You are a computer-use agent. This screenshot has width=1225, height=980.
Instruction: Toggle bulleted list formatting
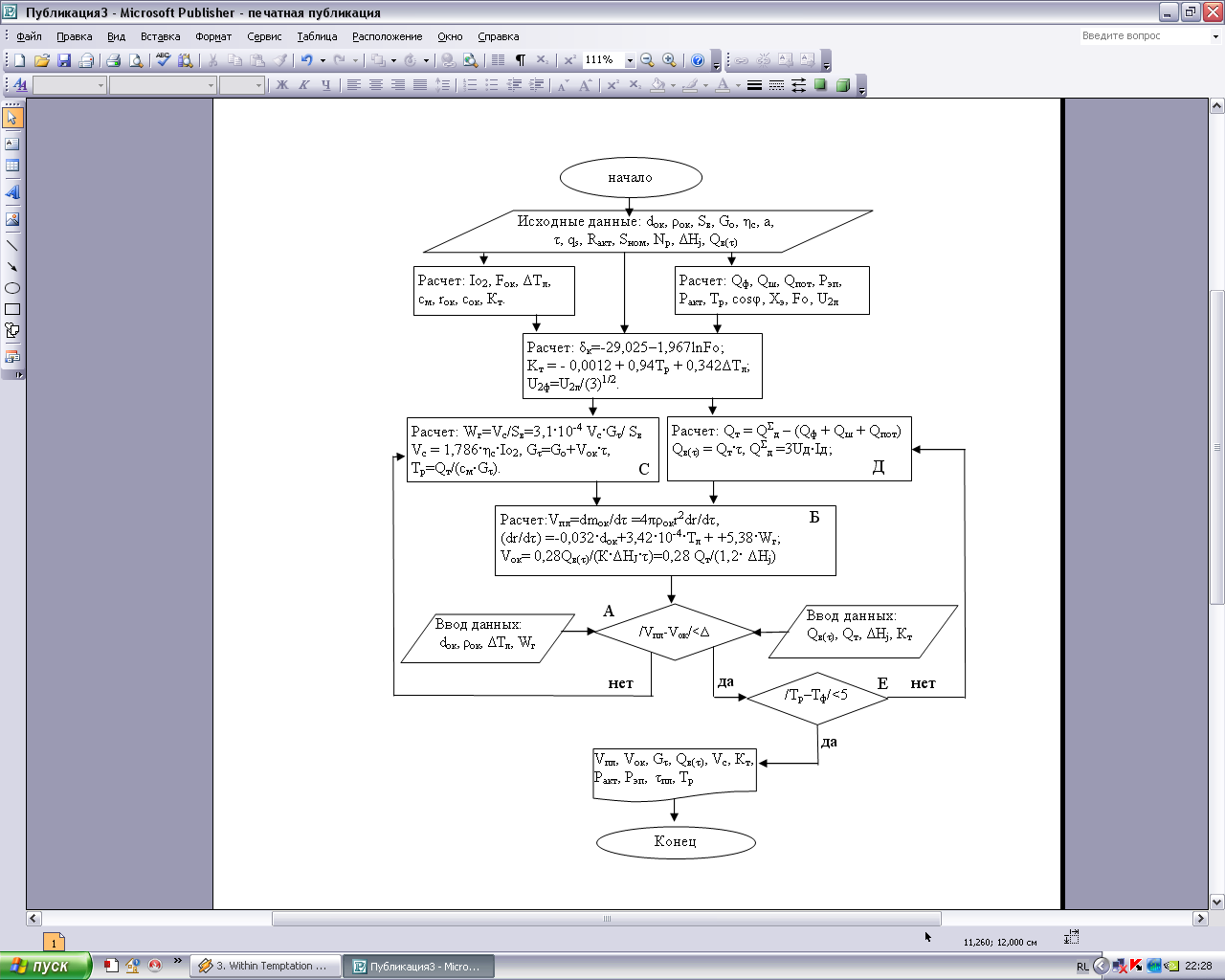tap(492, 85)
